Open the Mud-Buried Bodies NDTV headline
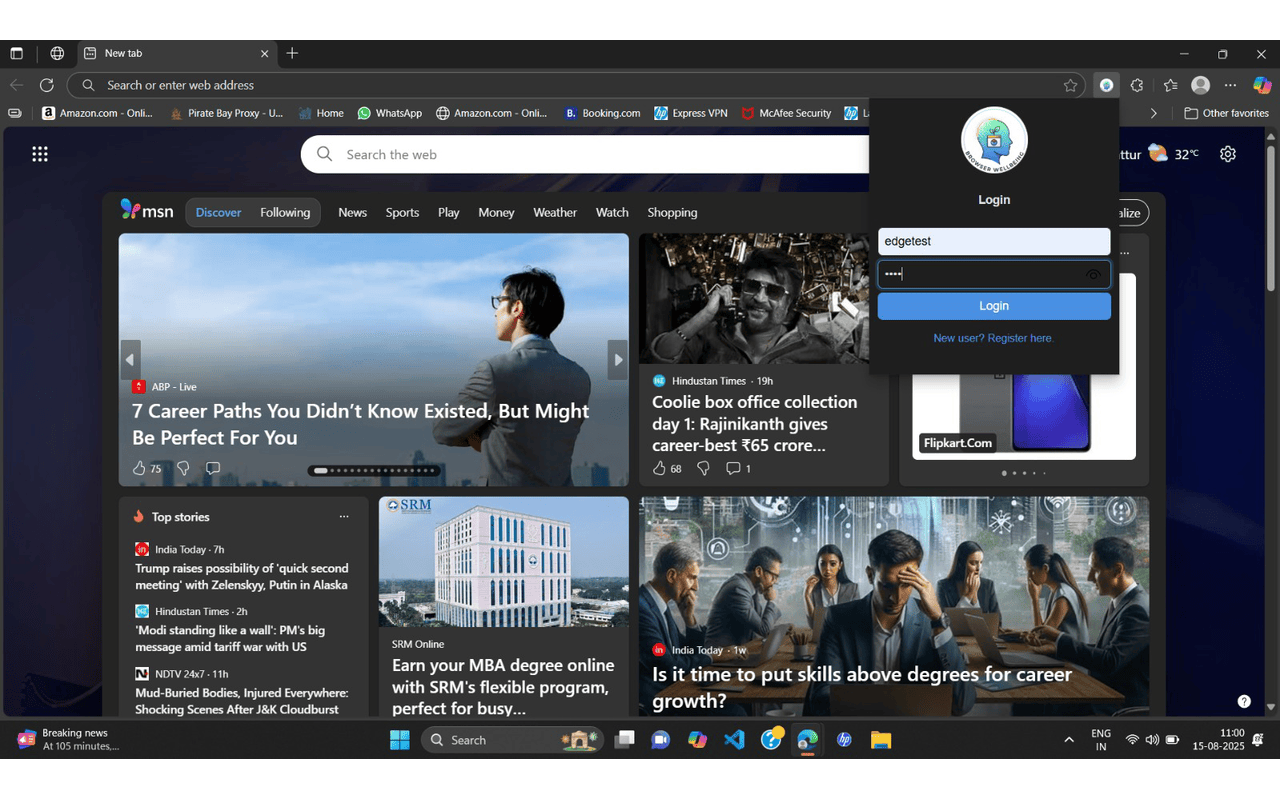The width and height of the screenshot is (1280, 800). 242,701
